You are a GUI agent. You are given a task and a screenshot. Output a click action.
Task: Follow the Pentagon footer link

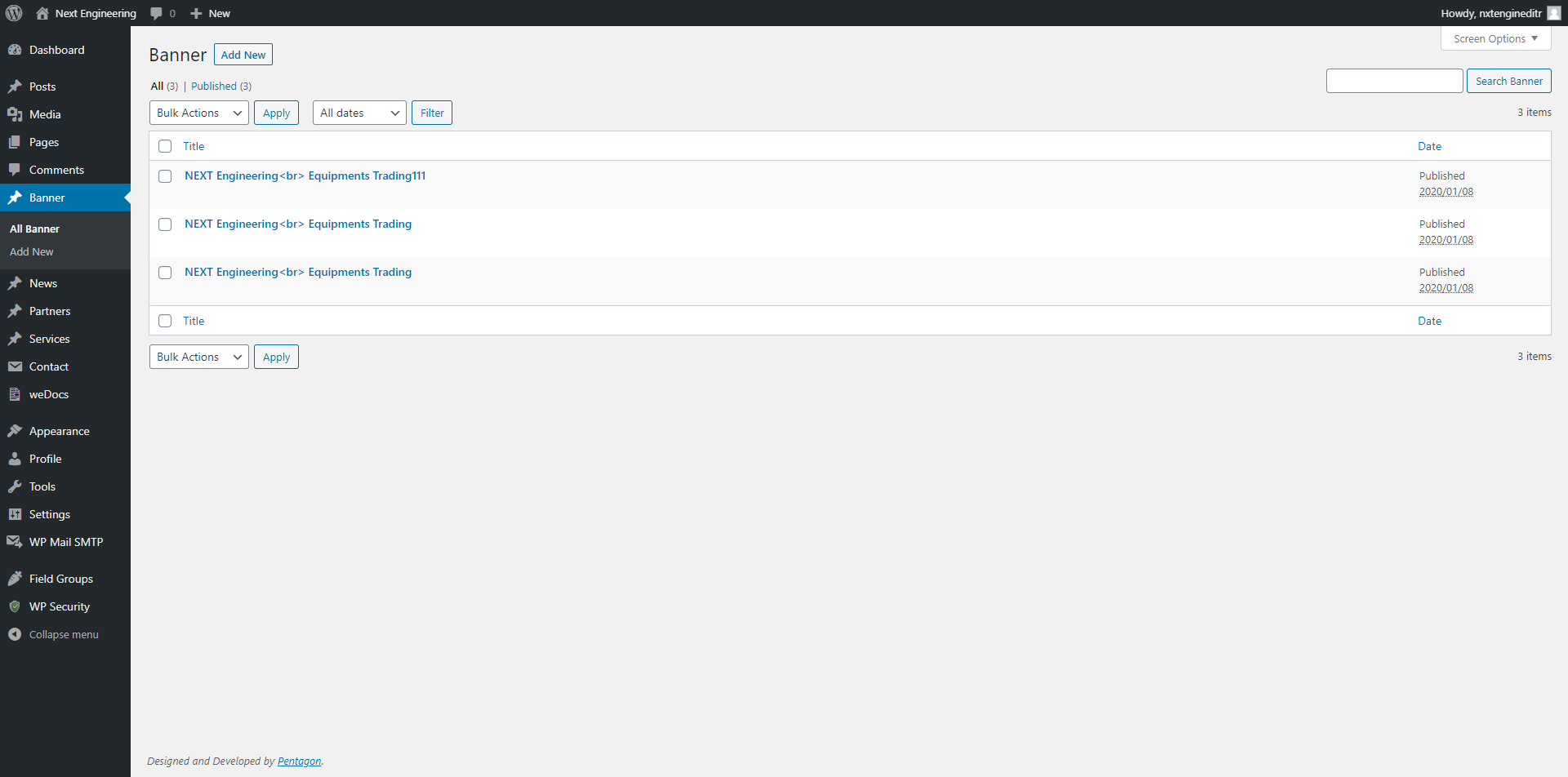[299, 761]
